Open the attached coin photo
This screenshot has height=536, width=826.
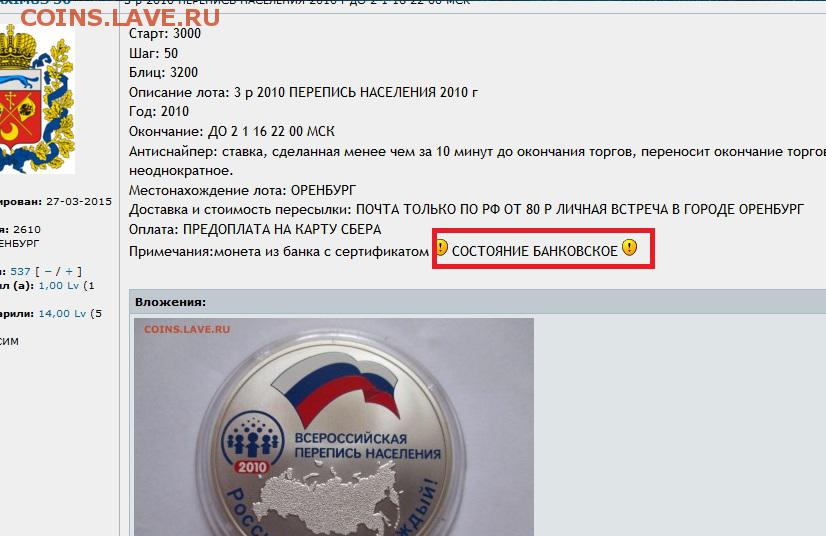pyautogui.click(x=333, y=427)
